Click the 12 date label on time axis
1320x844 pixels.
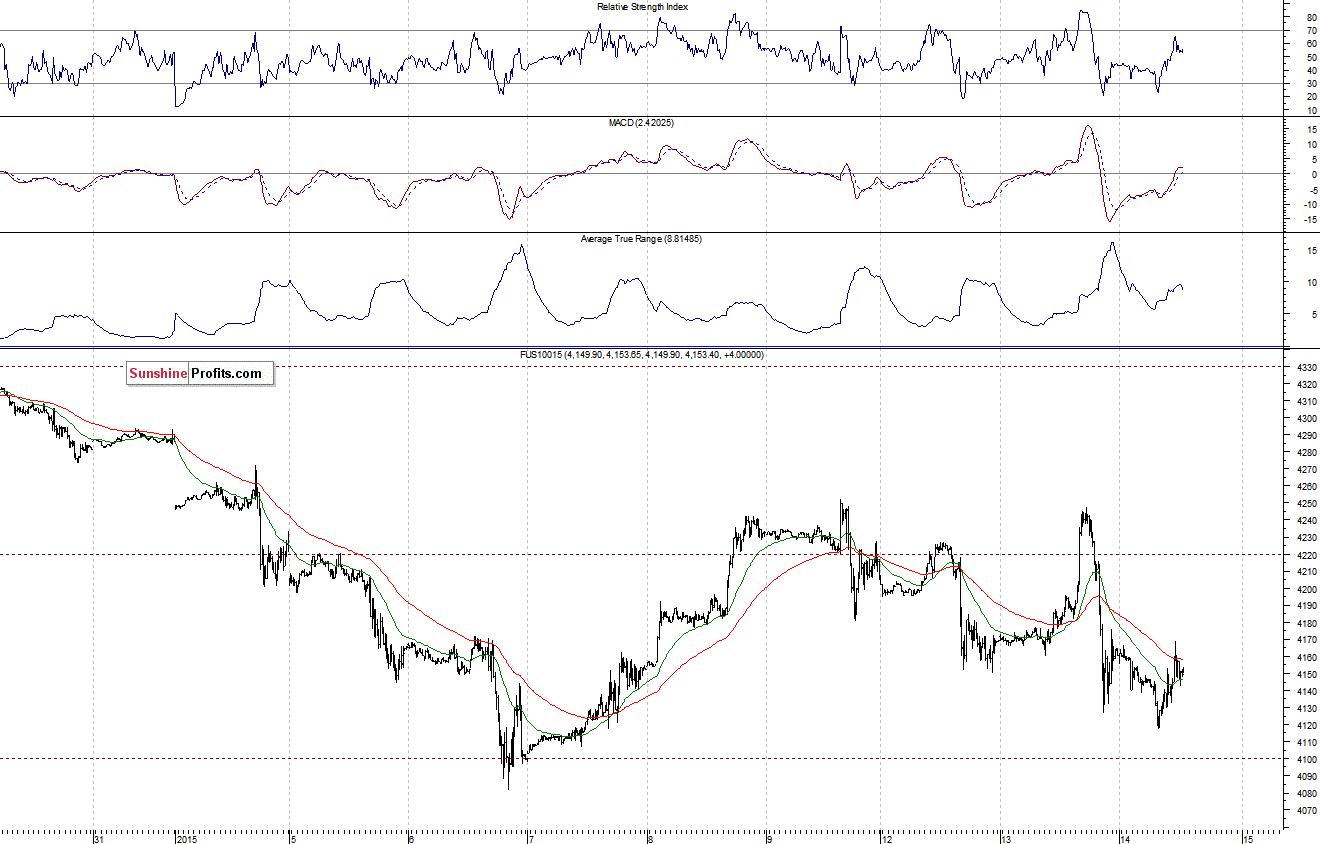tap(886, 839)
